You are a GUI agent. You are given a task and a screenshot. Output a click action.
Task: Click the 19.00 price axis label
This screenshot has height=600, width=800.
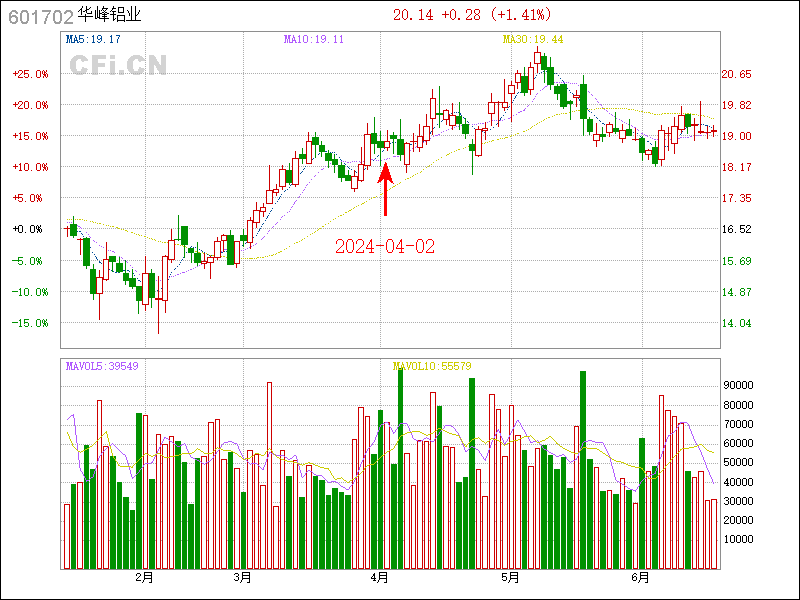(736, 136)
